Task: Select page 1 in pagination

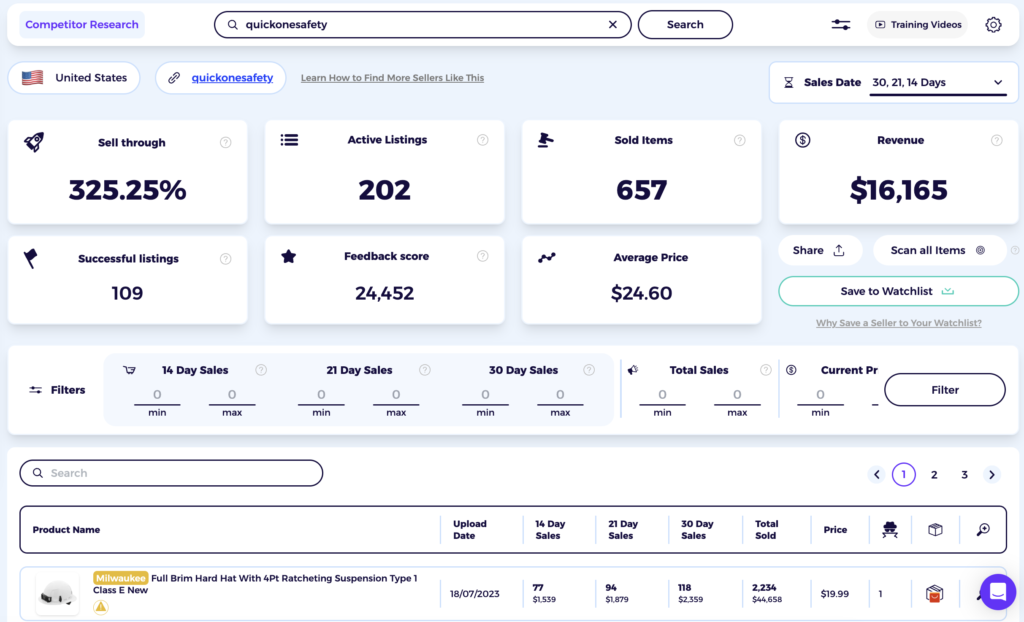Action: coord(904,475)
